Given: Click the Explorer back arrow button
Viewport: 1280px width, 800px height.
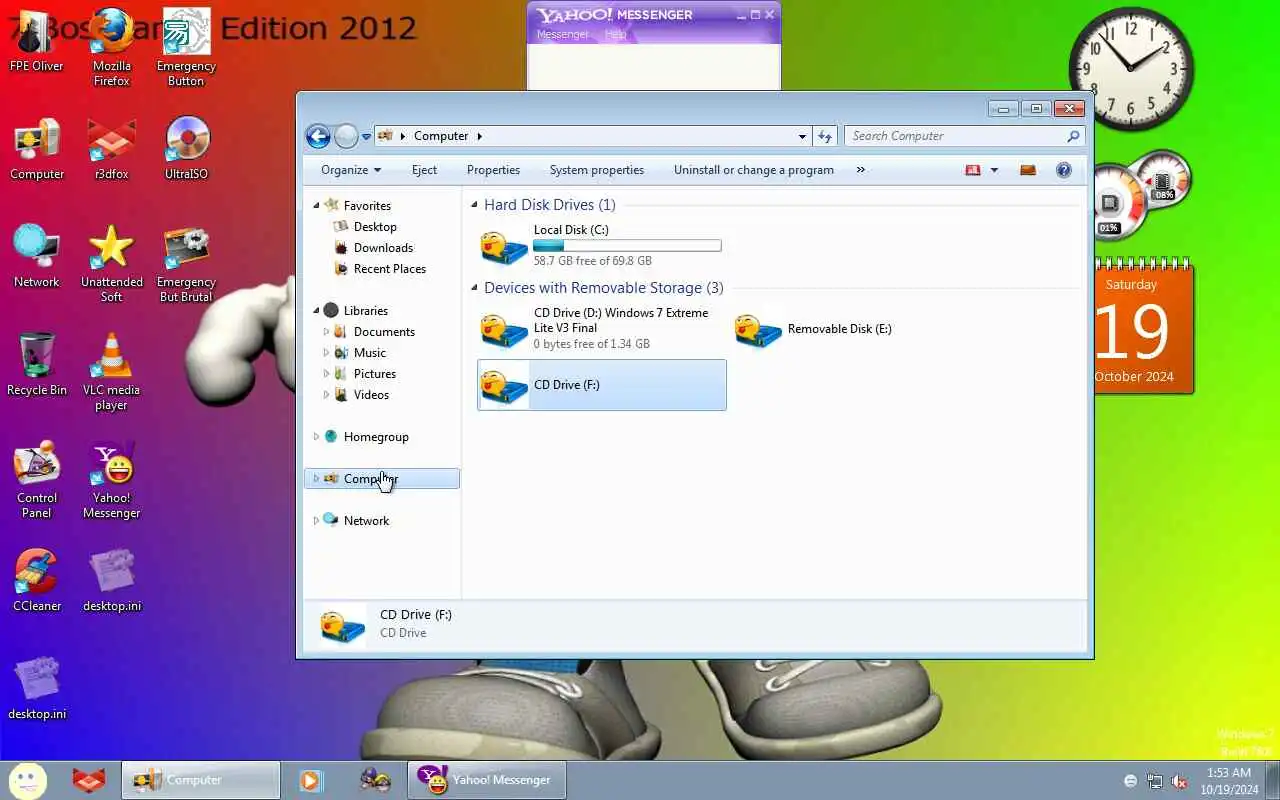Looking at the screenshot, I should pos(318,136).
